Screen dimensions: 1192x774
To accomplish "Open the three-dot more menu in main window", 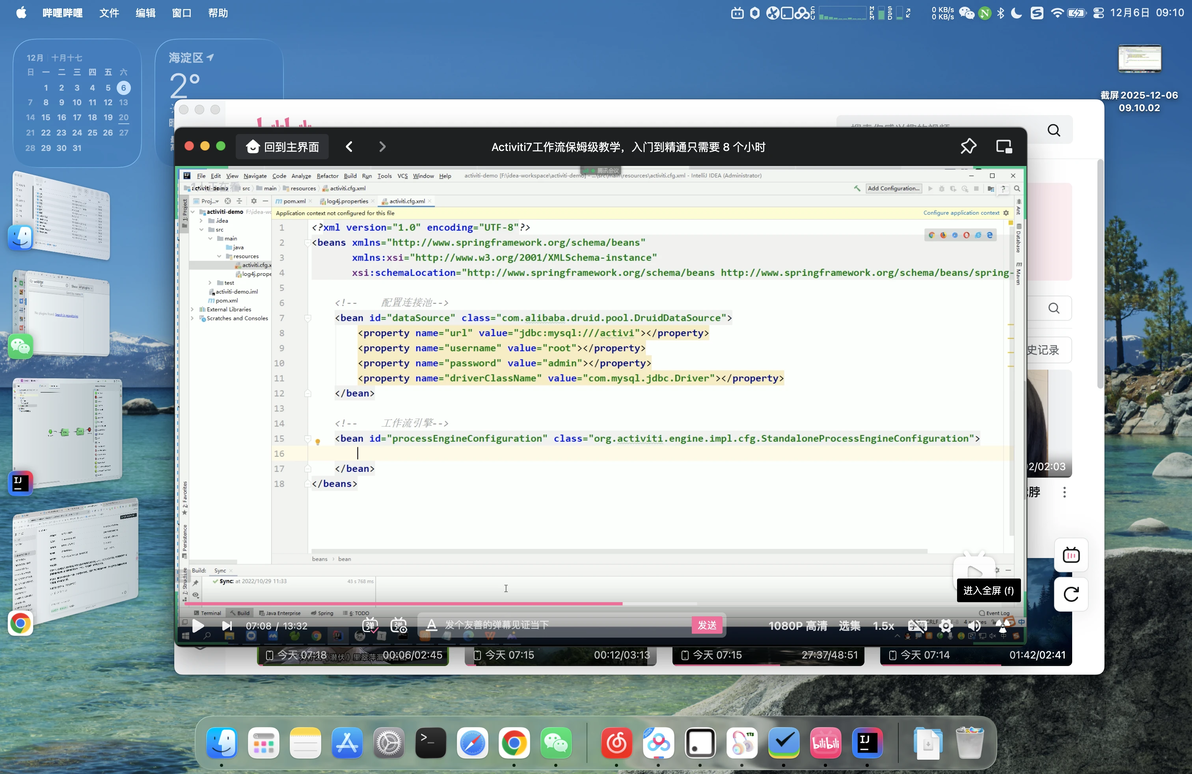I will tap(1064, 492).
